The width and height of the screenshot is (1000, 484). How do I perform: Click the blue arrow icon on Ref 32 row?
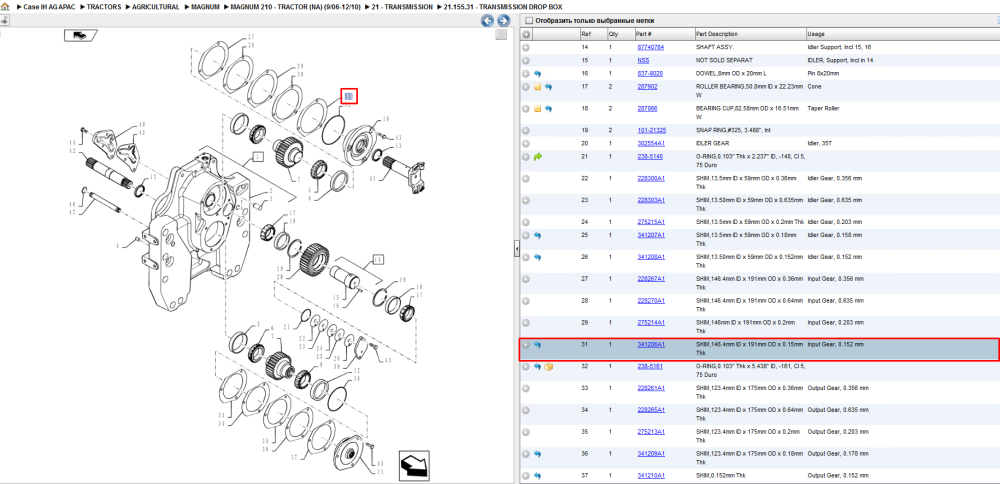(538, 367)
